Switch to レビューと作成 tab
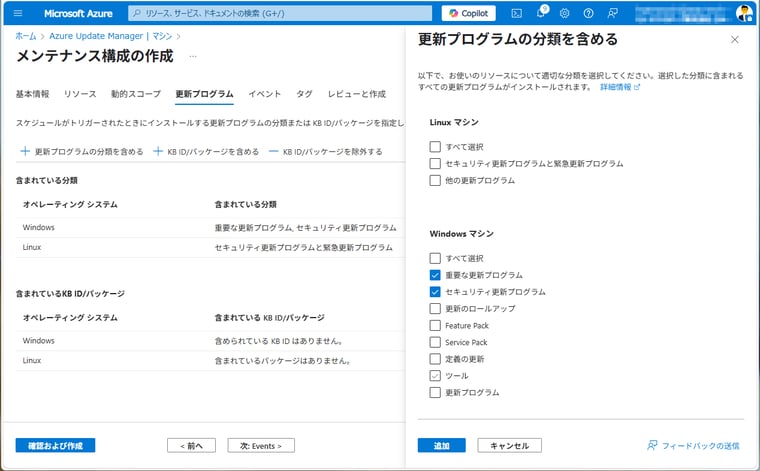Image resolution: width=760 pixels, height=471 pixels. click(357, 94)
